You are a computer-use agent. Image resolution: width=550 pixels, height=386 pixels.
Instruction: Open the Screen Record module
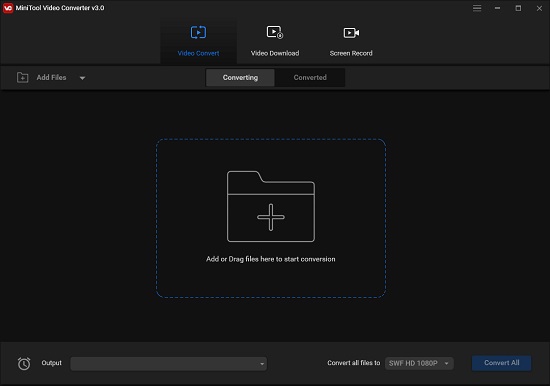pyautogui.click(x=351, y=41)
